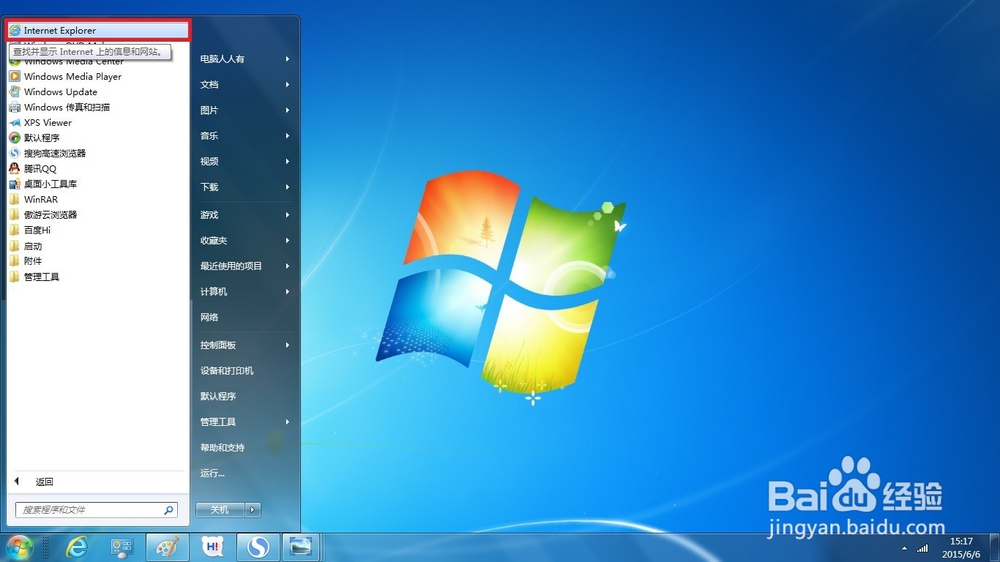Open the network computers taskbar icon
1000x562 pixels.
(x=121, y=547)
